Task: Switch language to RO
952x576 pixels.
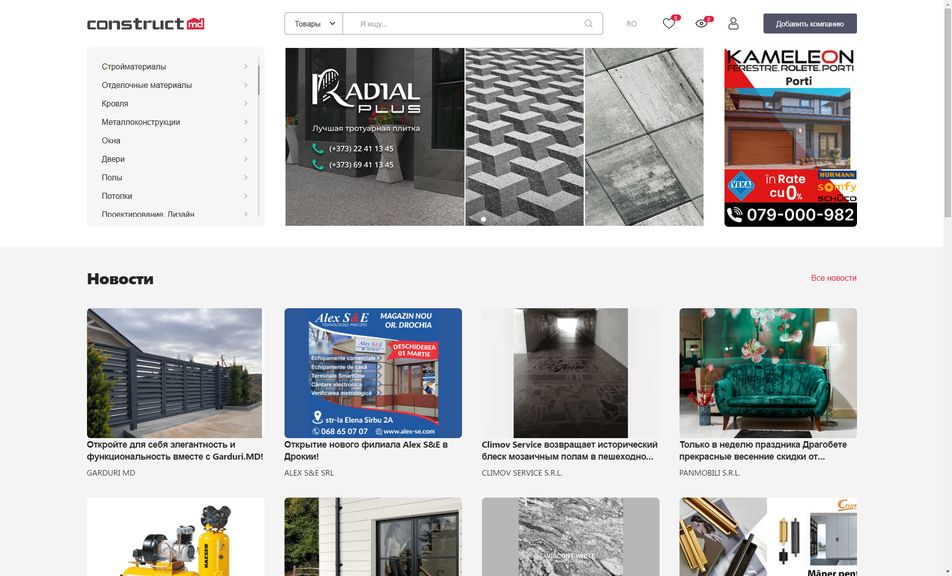Action: pyautogui.click(x=631, y=24)
